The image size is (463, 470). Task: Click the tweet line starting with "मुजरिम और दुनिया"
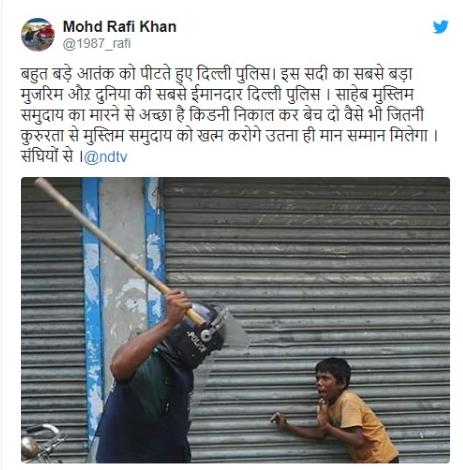coord(217,95)
